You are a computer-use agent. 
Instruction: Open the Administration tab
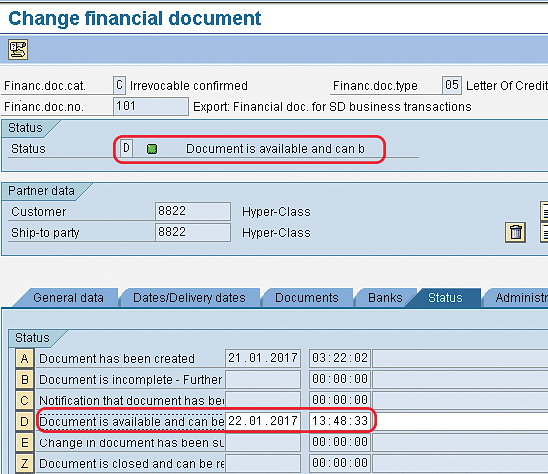517,298
